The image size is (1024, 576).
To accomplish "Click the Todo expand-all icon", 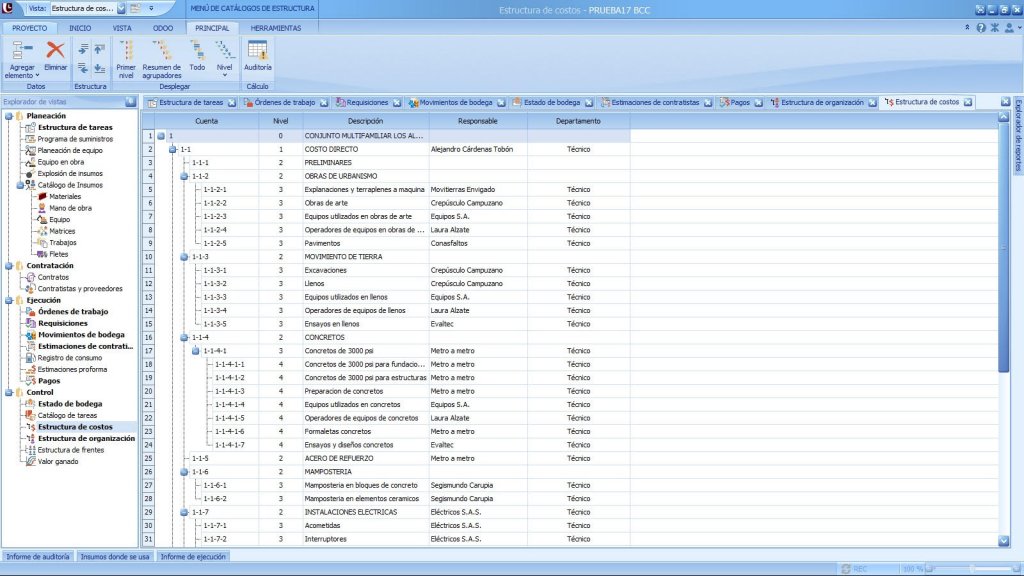I will coord(198,50).
